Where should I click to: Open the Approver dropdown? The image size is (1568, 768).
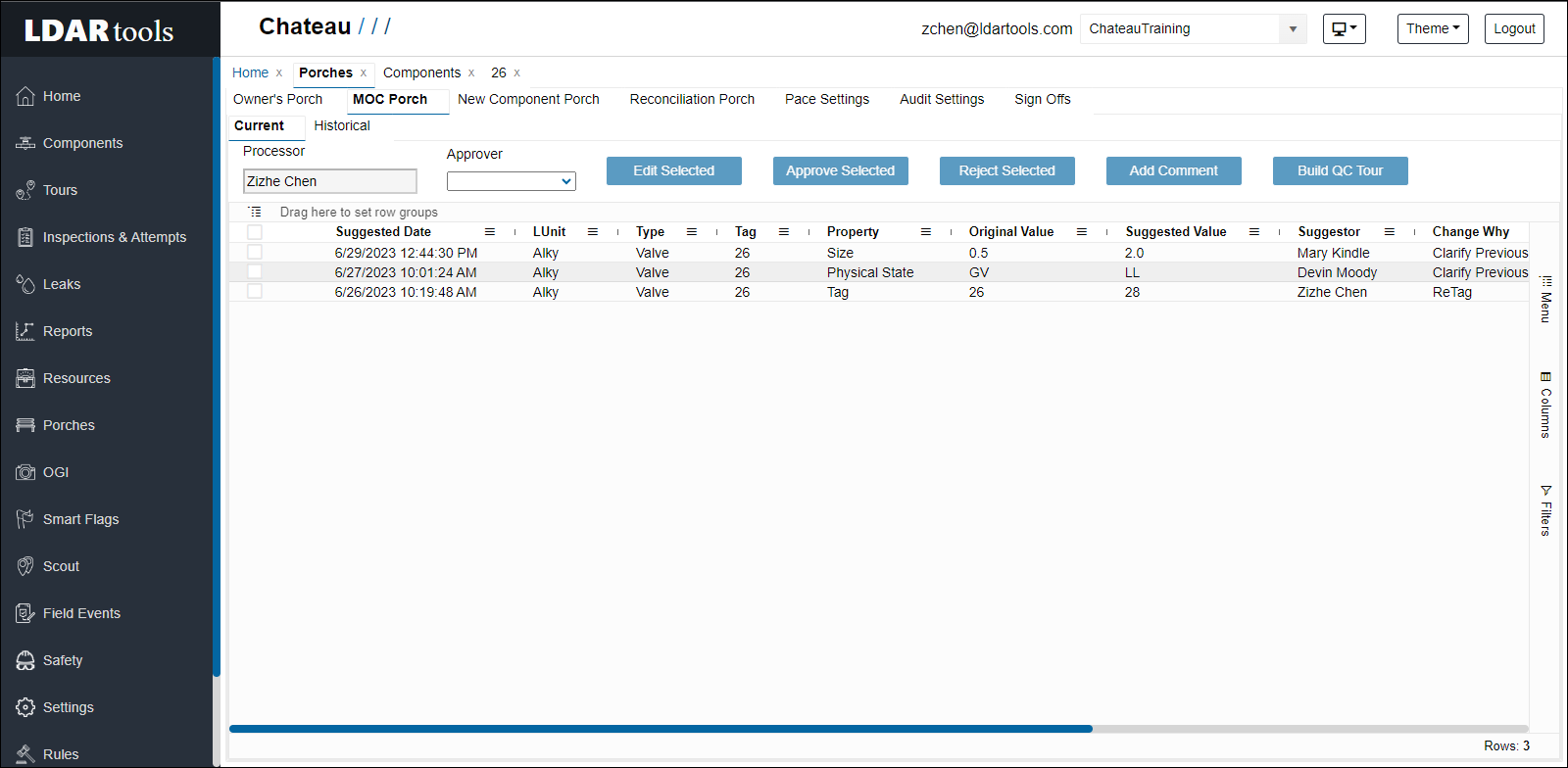click(512, 181)
